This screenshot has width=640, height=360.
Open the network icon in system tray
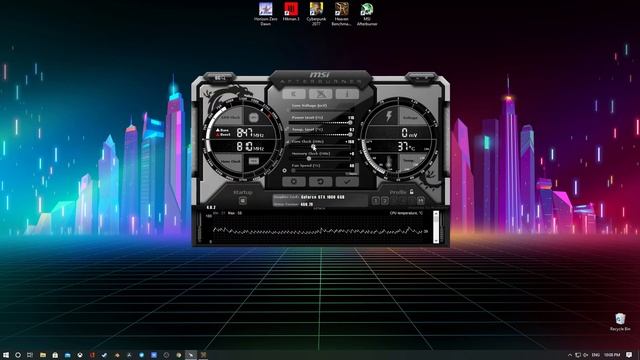578,355
